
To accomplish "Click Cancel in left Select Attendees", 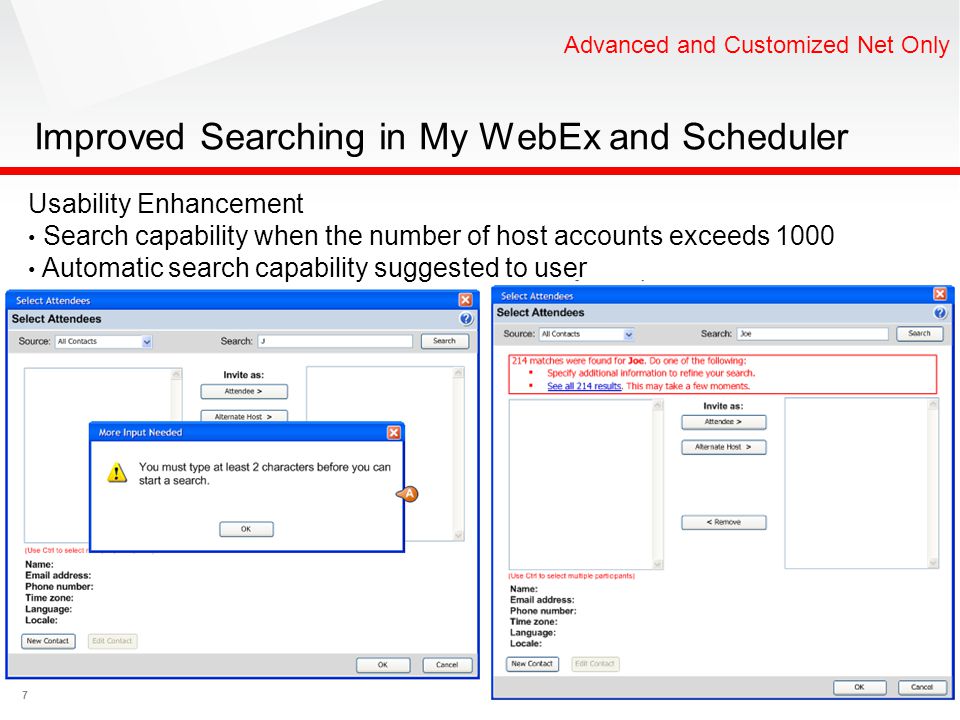I will [448, 665].
